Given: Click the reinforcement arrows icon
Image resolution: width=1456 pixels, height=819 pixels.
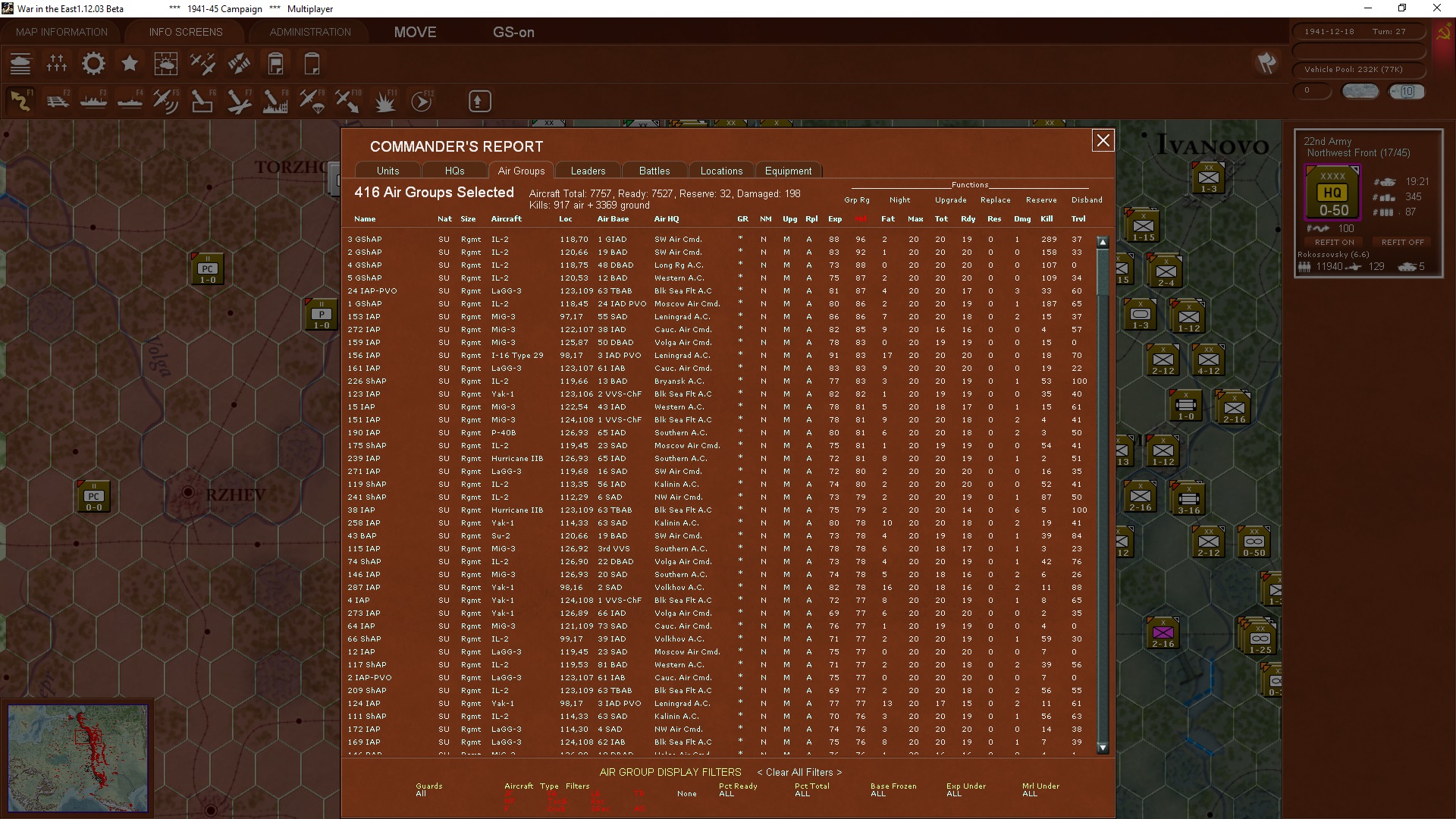Looking at the screenshot, I should point(239,64).
